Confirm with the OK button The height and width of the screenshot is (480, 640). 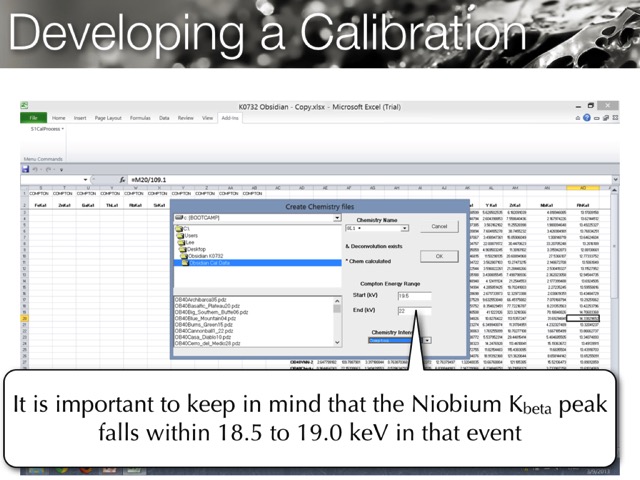pyautogui.click(x=438, y=256)
